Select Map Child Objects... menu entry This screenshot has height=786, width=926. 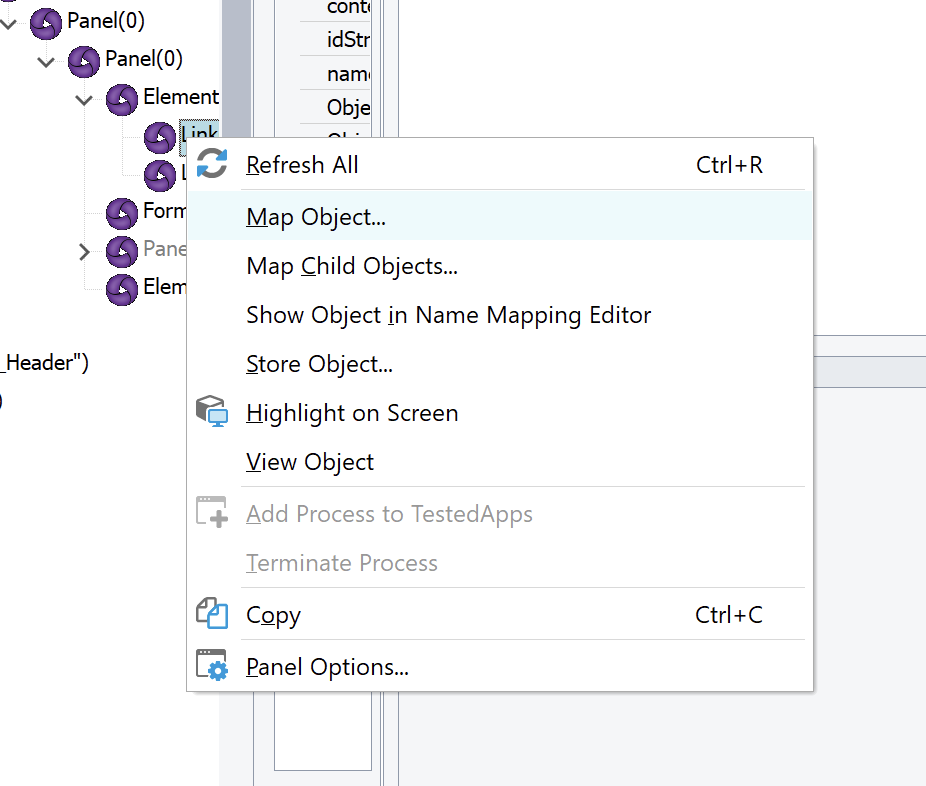tap(352, 266)
